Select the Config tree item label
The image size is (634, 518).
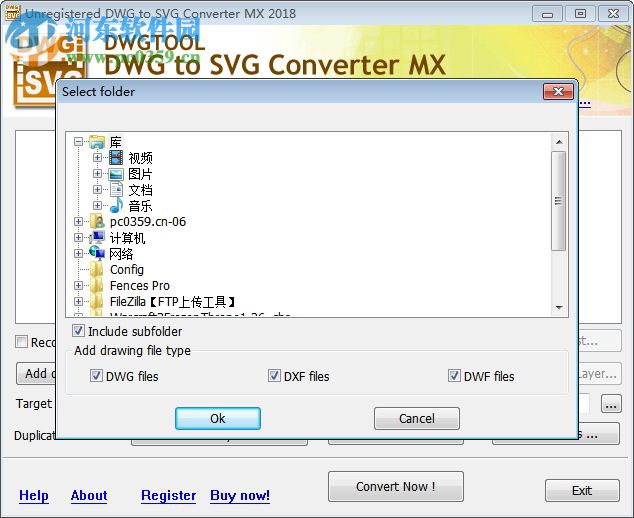click(127, 270)
